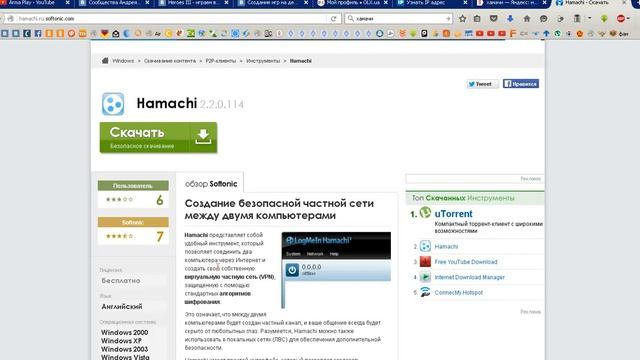
Task: Select the 'обзор Softonic' page tab
Action: click(211, 184)
